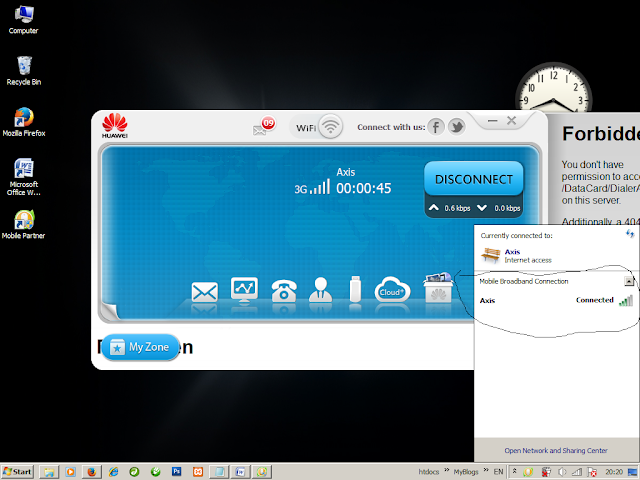Screen dimensions: 640x480
Task: Click the volume speaker tray icon
Action: point(562,472)
